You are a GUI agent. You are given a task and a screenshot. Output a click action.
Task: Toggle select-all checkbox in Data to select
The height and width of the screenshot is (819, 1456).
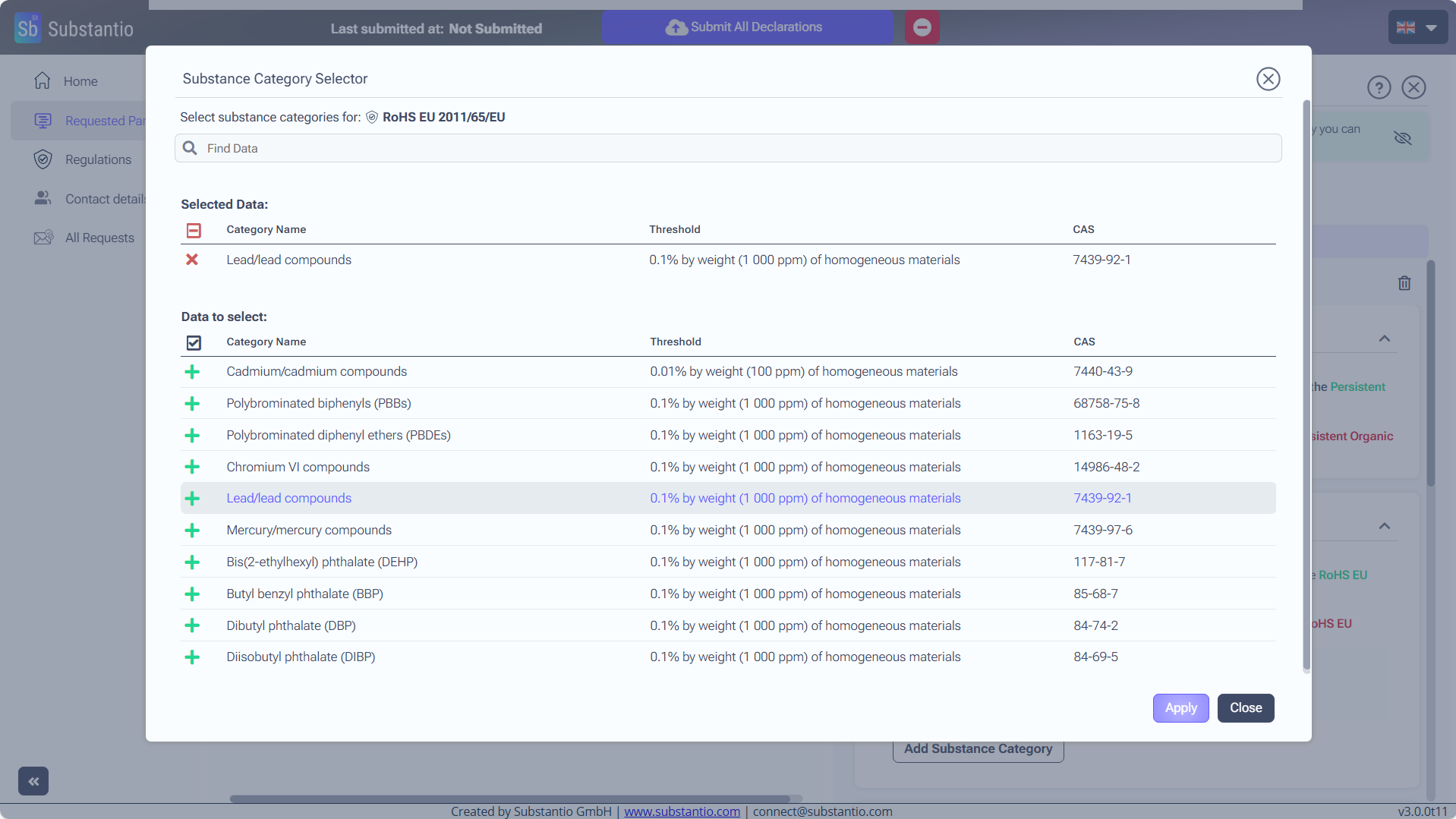pyautogui.click(x=194, y=342)
